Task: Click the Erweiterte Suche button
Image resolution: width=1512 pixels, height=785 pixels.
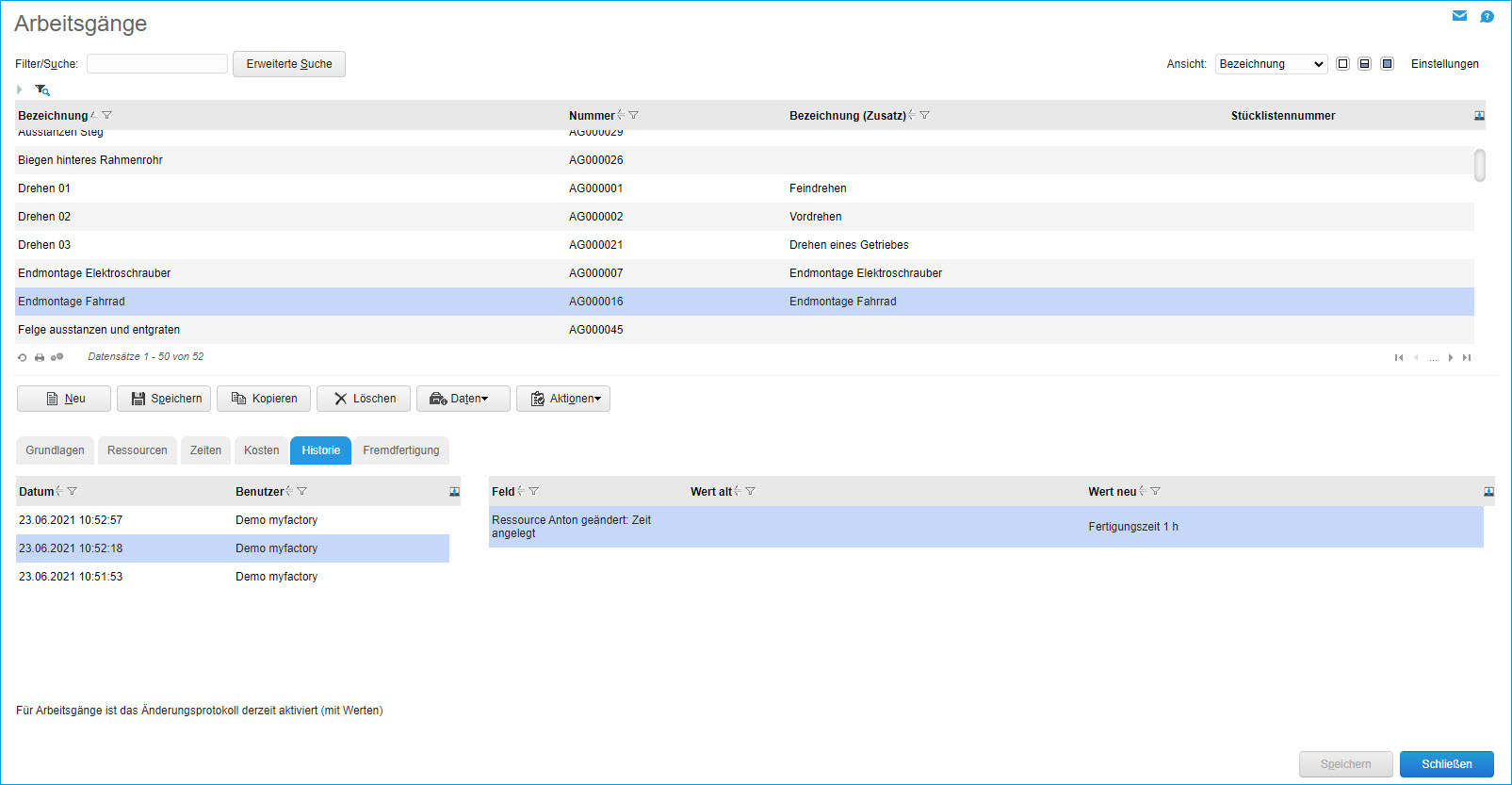Action: click(289, 64)
